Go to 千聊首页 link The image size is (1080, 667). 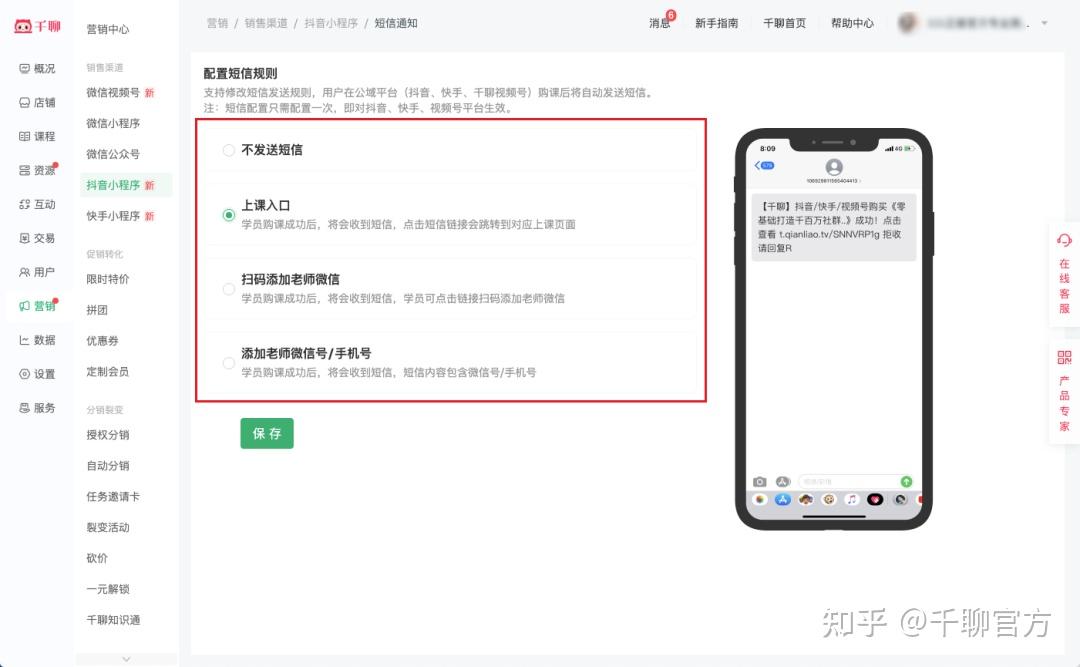point(785,23)
